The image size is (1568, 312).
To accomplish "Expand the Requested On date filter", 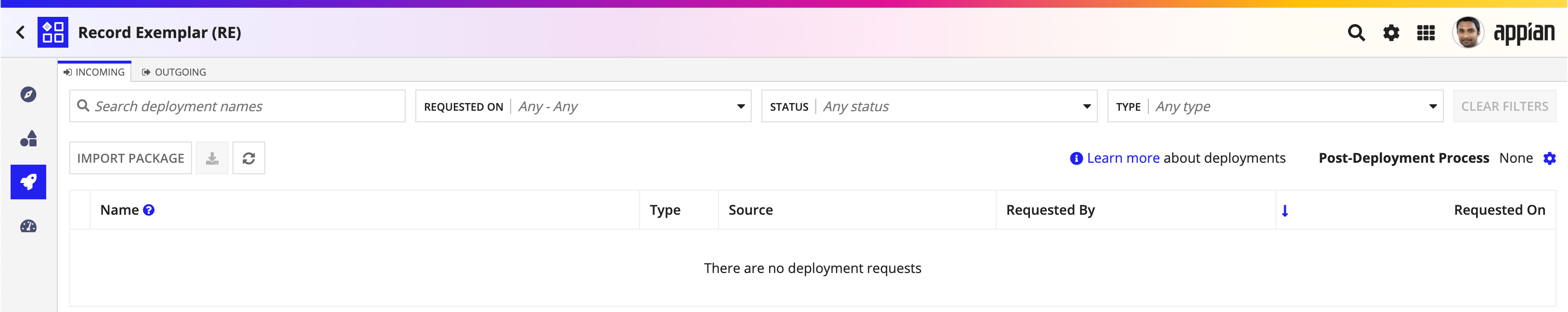I will (583, 106).
